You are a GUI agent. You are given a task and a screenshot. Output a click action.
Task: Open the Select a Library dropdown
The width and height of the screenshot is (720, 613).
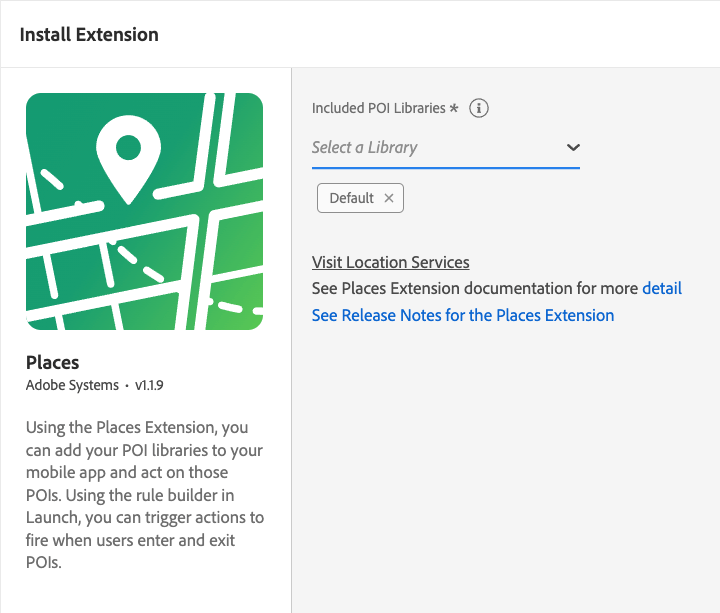pos(445,148)
